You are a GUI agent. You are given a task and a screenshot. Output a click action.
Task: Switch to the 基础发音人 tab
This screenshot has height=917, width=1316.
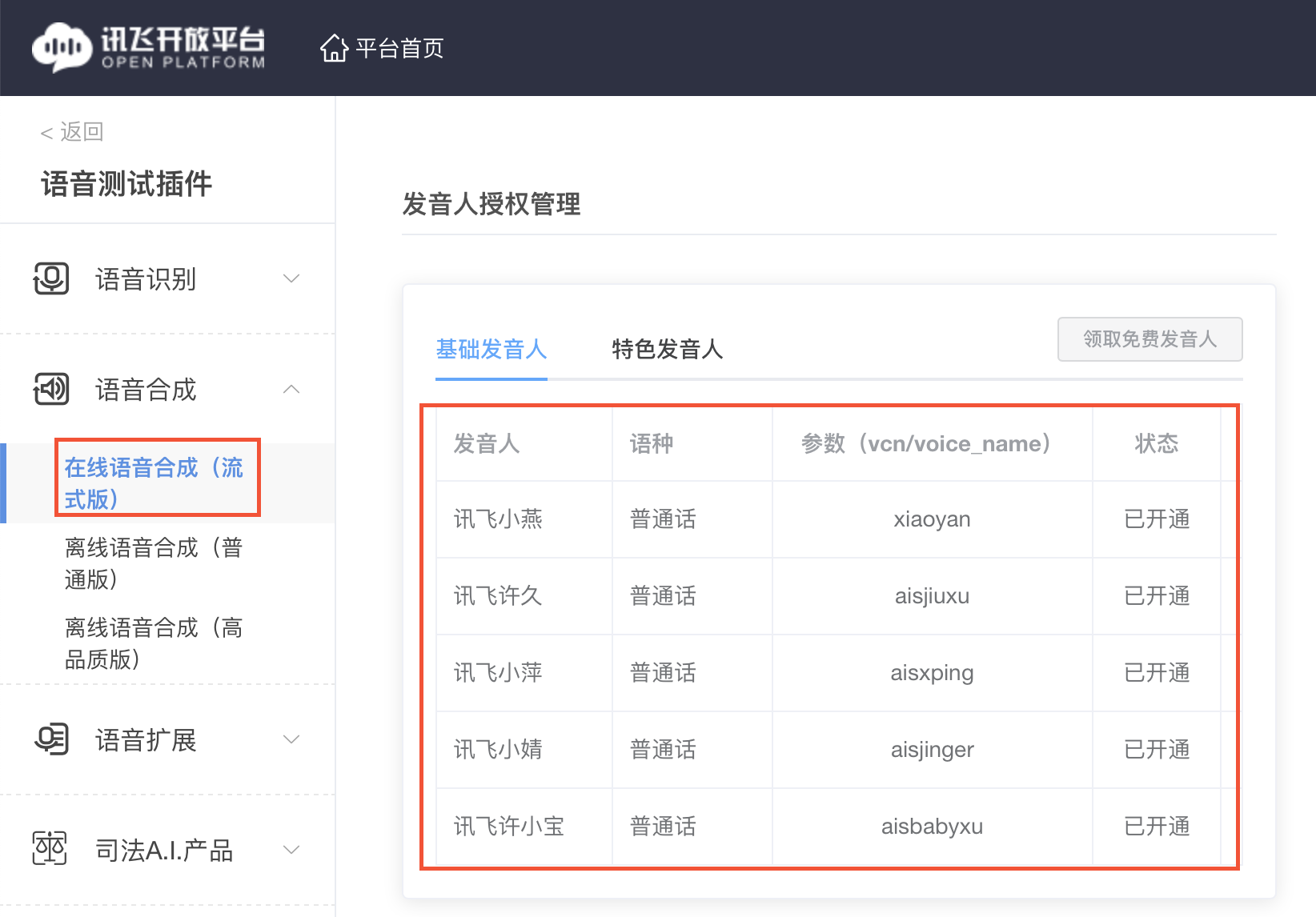click(491, 350)
